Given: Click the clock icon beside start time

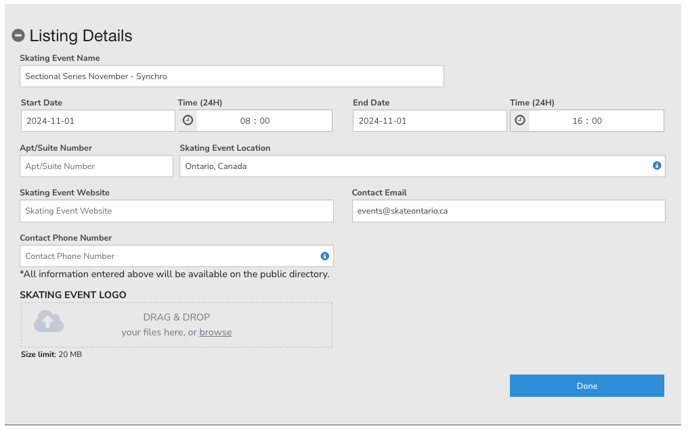Looking at the screenshot, I should point(188,120).
